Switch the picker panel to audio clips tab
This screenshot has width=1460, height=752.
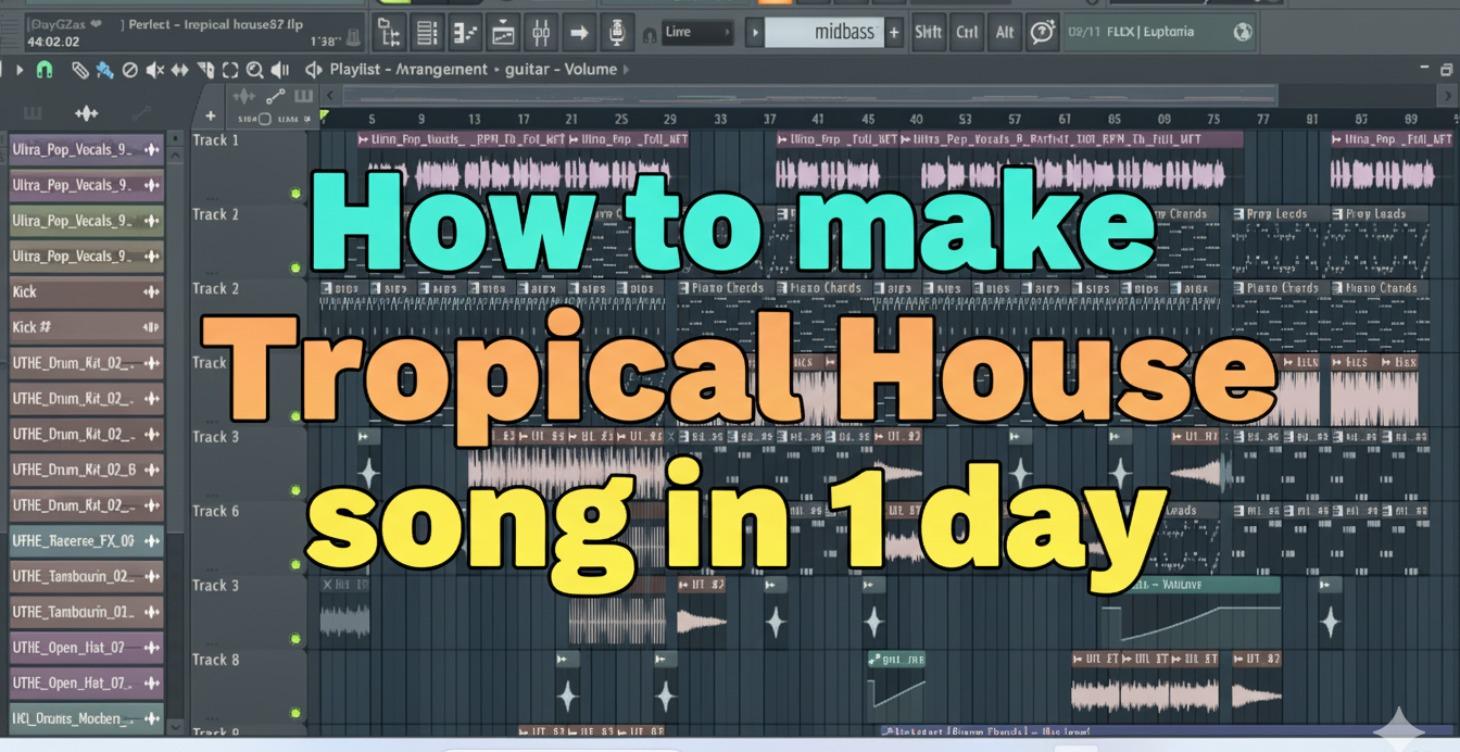pyautogui.click(x=87, y=113)
